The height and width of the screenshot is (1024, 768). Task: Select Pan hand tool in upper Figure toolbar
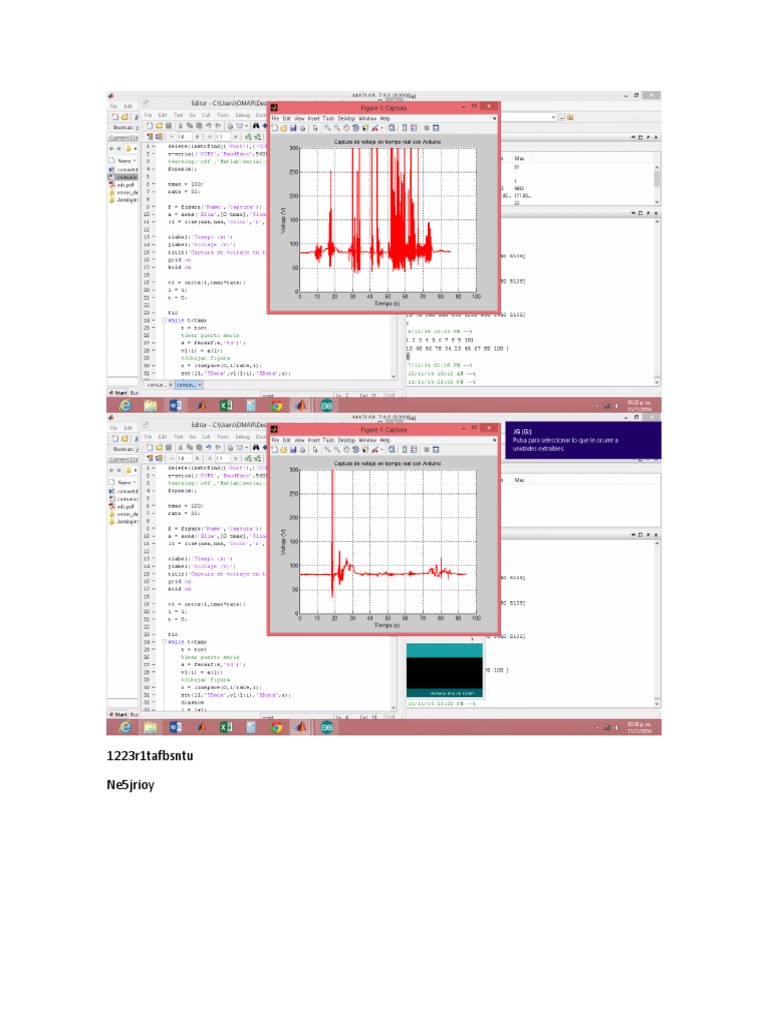346,128
